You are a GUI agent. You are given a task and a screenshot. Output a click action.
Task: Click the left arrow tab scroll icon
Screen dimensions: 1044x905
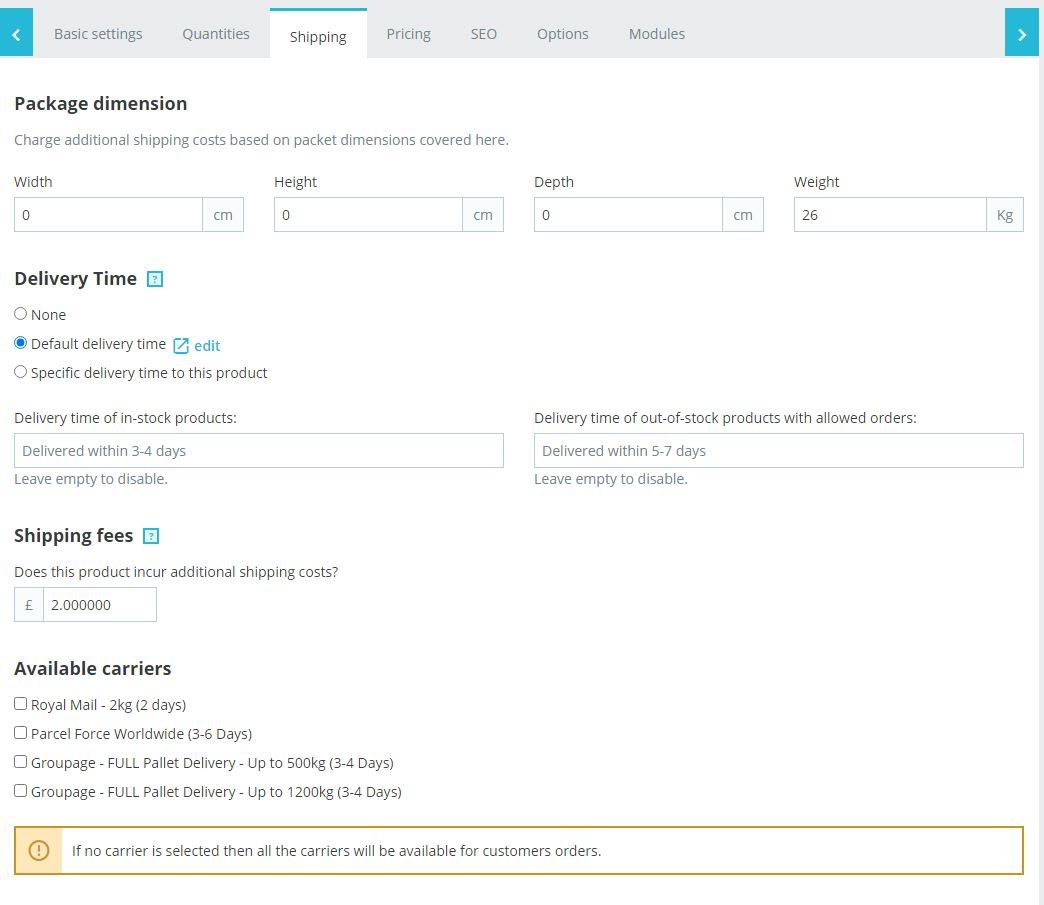point(16,34)
